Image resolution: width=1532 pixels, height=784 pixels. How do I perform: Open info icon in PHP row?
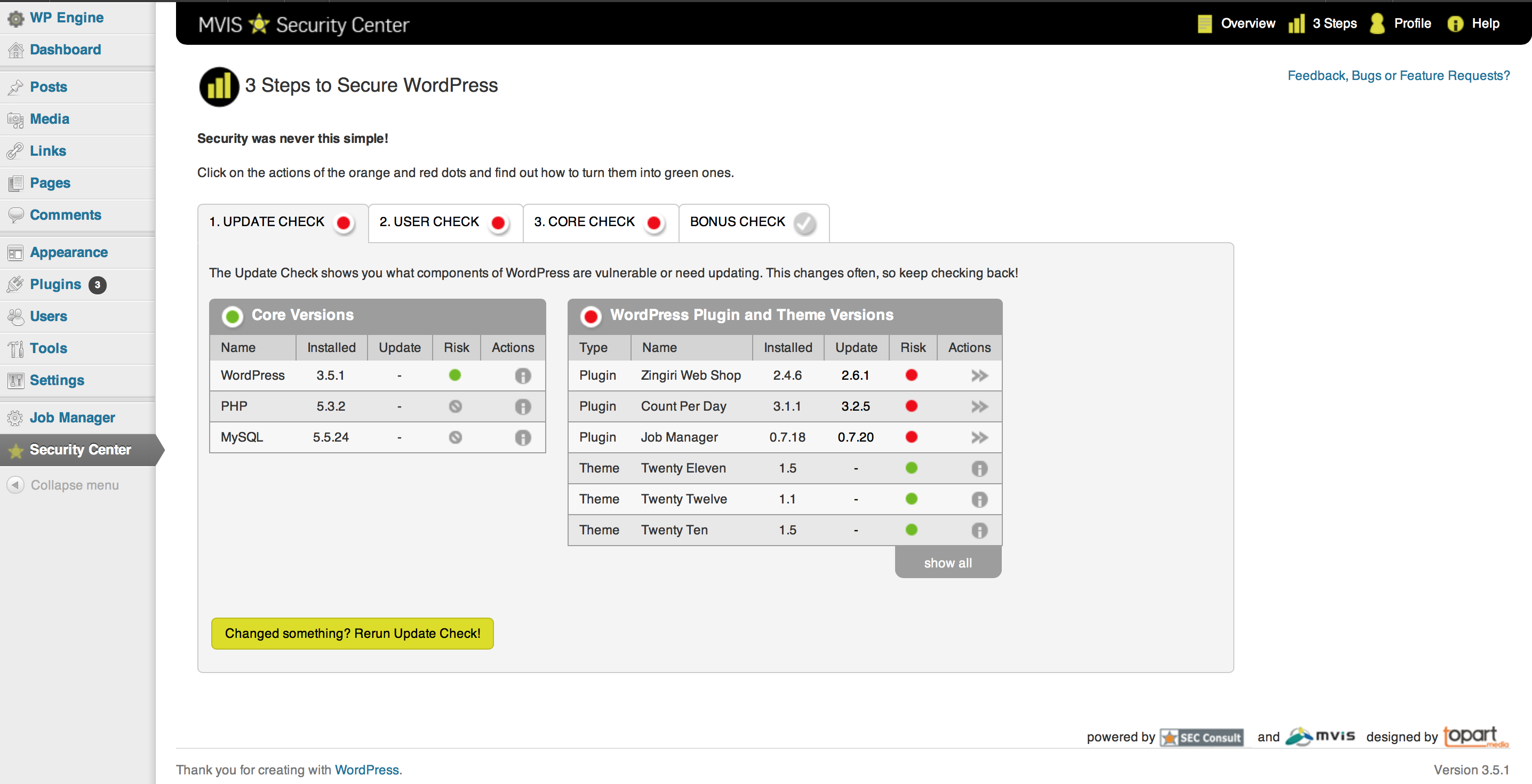523,407
